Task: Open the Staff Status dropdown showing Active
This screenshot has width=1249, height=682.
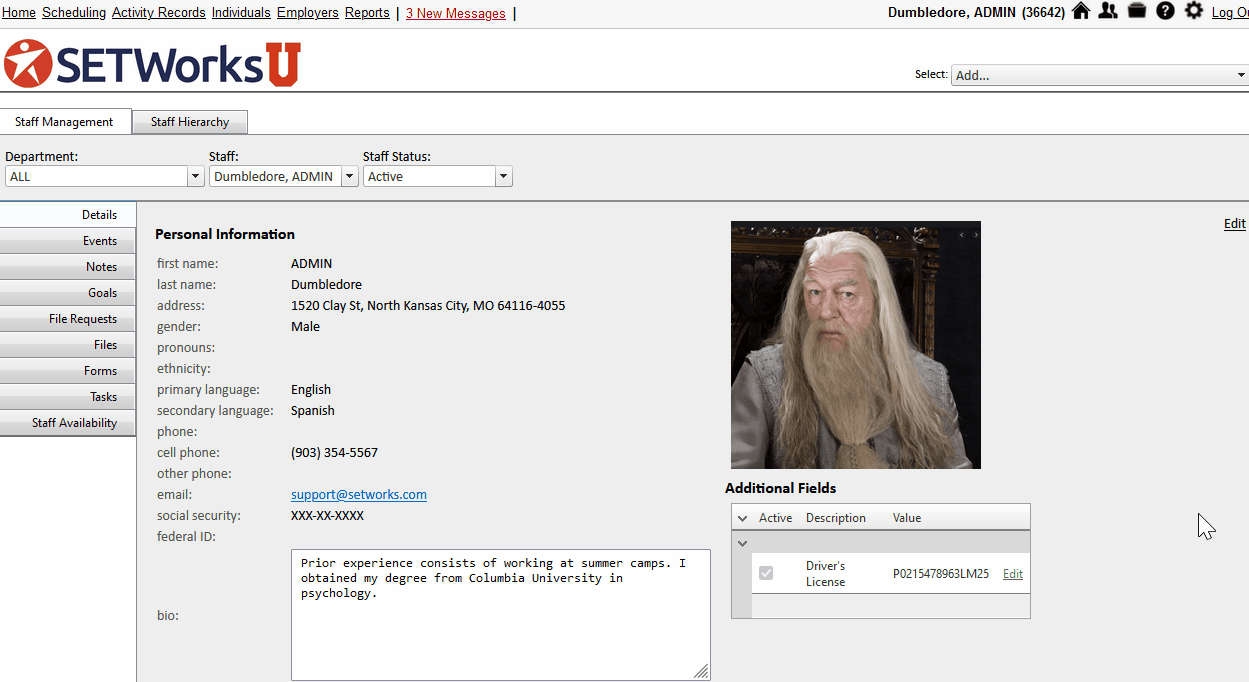Action: click(438, 176)
